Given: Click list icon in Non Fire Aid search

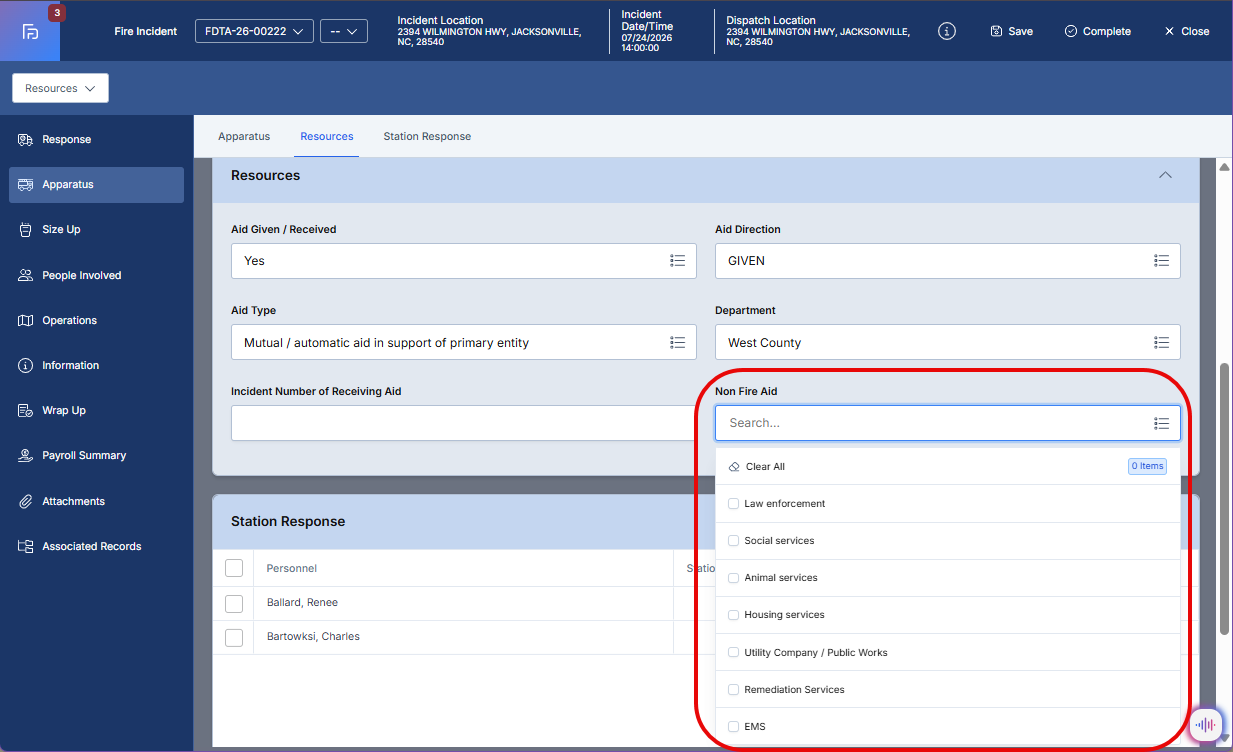Looking at the screenshot, I should (x=1162, y=423).
